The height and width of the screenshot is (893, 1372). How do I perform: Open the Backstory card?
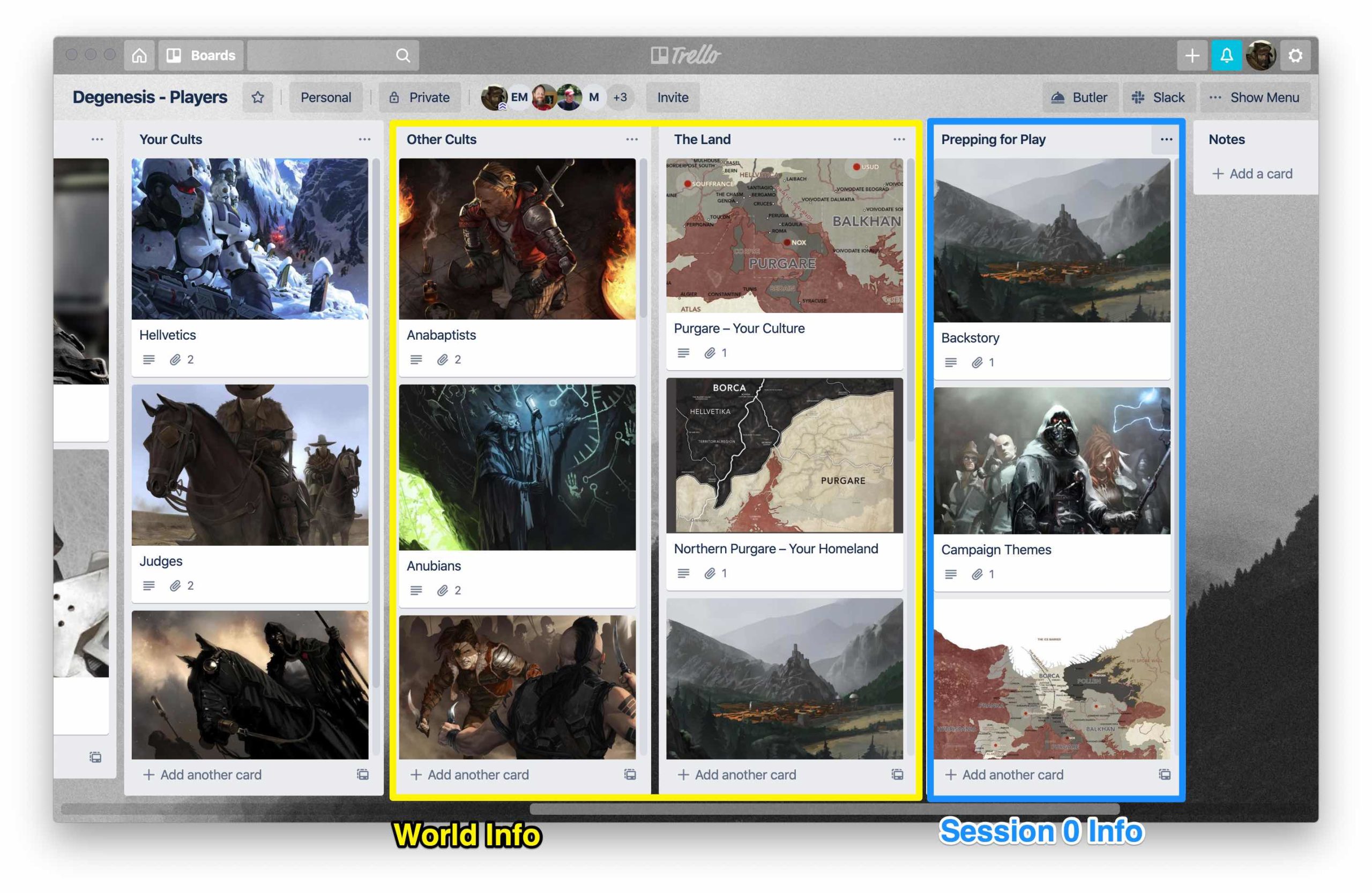(x=1052, y=268)
